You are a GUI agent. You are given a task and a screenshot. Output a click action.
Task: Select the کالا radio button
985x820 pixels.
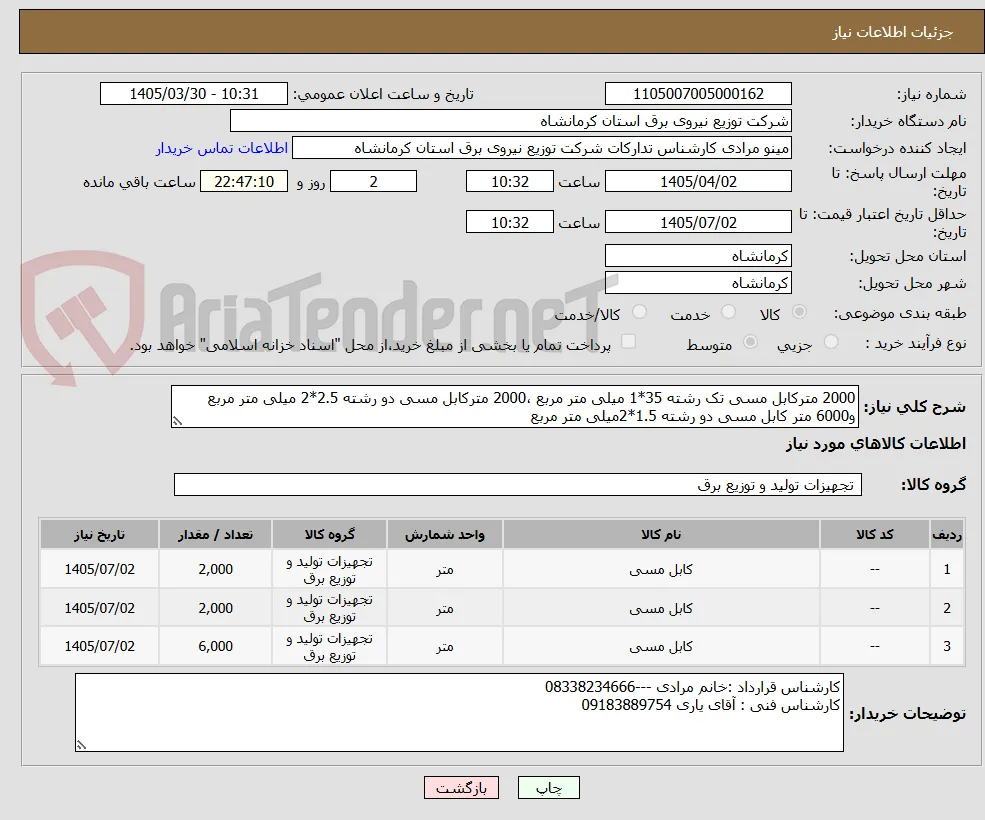tap(800, 312)
